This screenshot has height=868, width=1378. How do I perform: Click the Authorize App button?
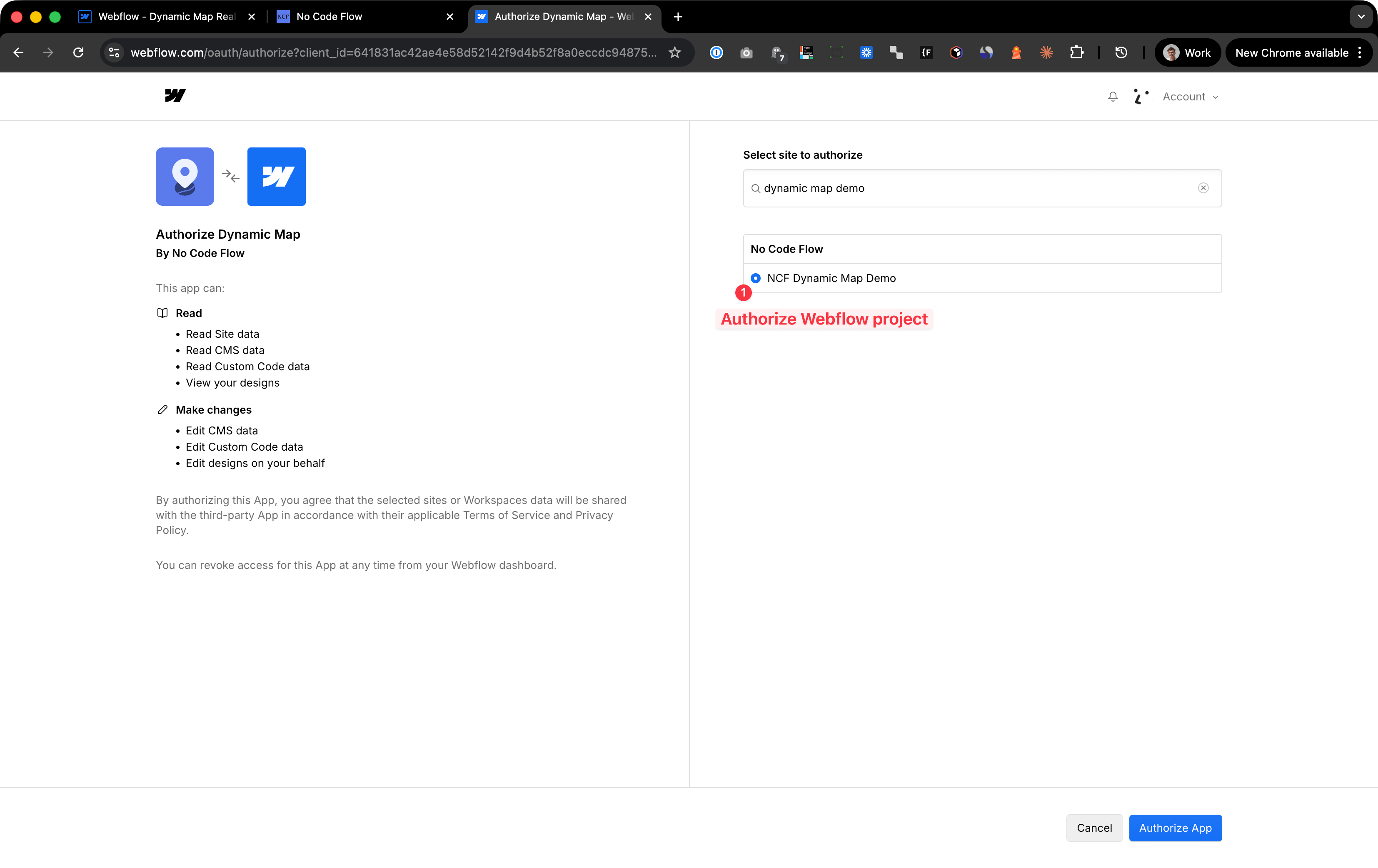pyautogui.click(x=1175, y=828)
